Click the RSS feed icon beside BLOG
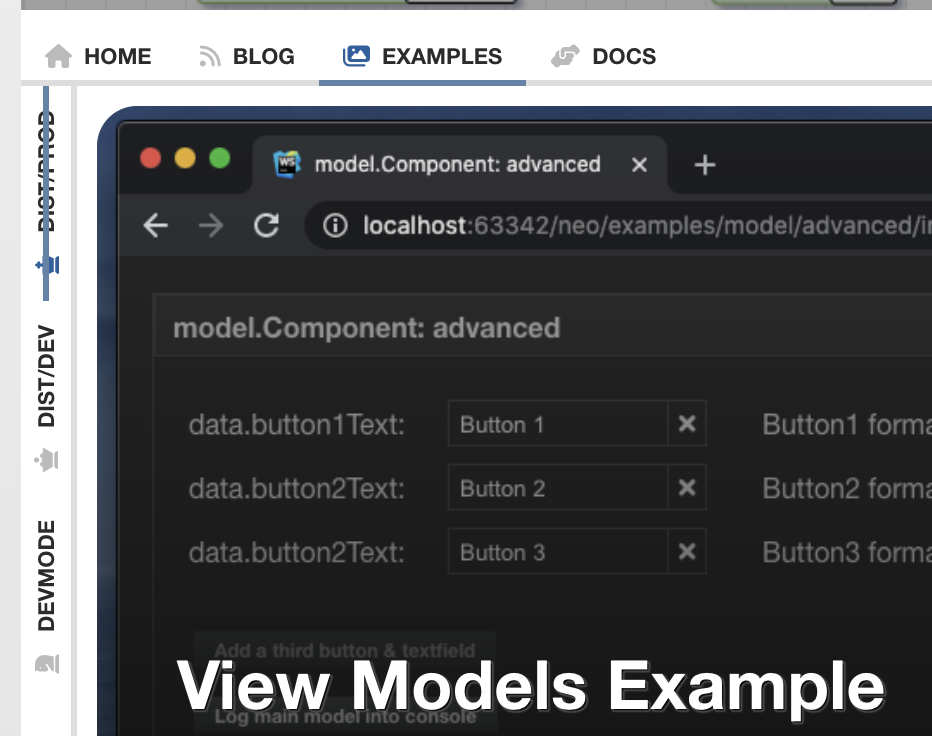Viewport: 932px width, 736px height. pos(208,56)
